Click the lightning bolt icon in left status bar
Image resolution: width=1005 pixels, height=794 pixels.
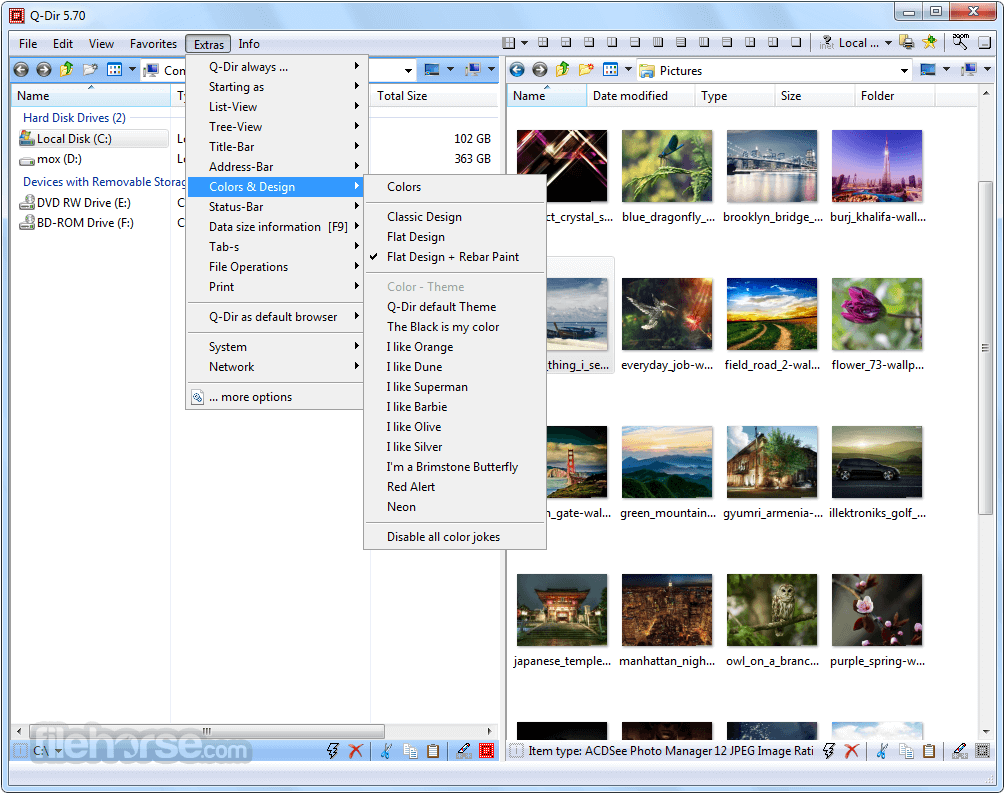332,750
